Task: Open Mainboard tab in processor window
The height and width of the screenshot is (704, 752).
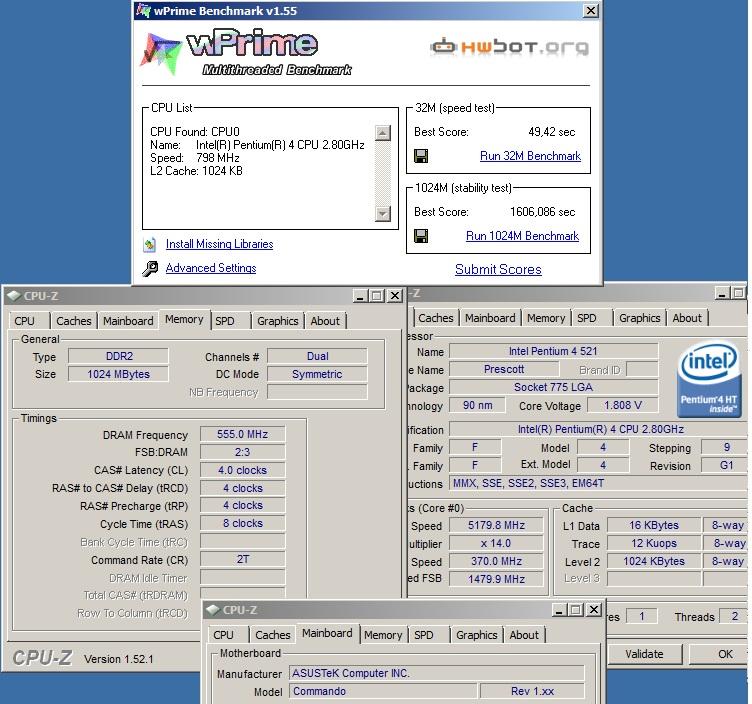Action: coord(490,318)
